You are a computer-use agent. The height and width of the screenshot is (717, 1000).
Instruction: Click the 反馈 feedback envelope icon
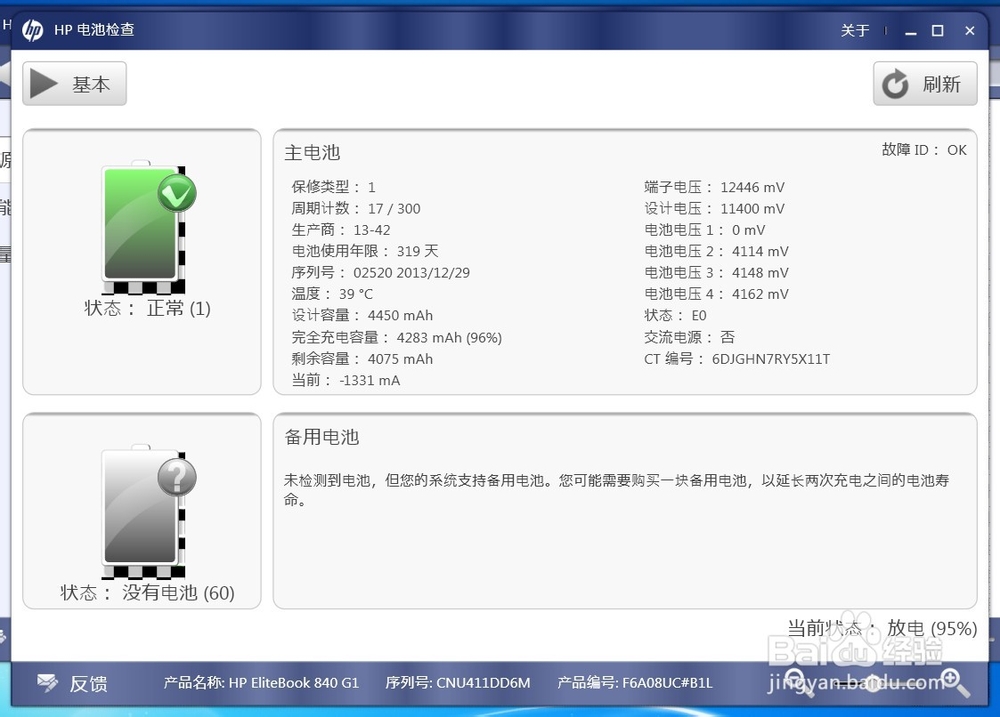pos(47,683)
